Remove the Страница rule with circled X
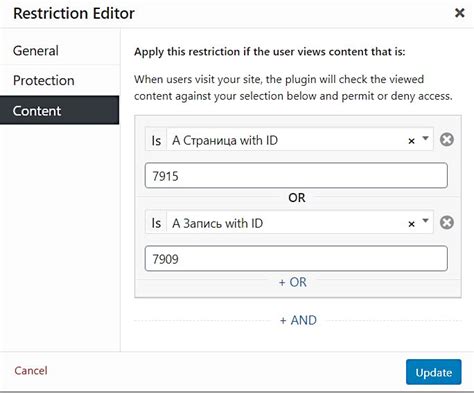Viewport: 474px width, 393px height. point(447,140)
